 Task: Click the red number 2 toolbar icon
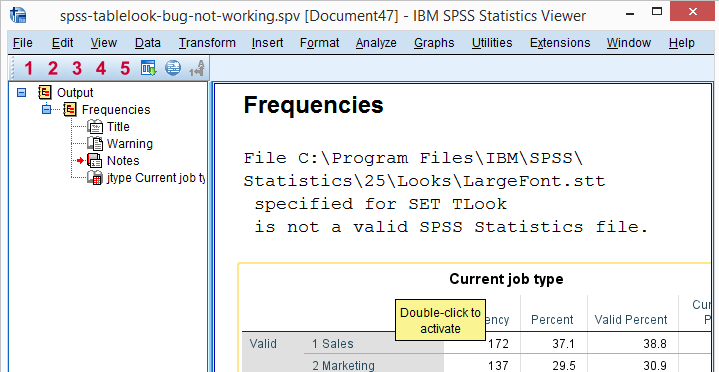[x=53, y=69]
